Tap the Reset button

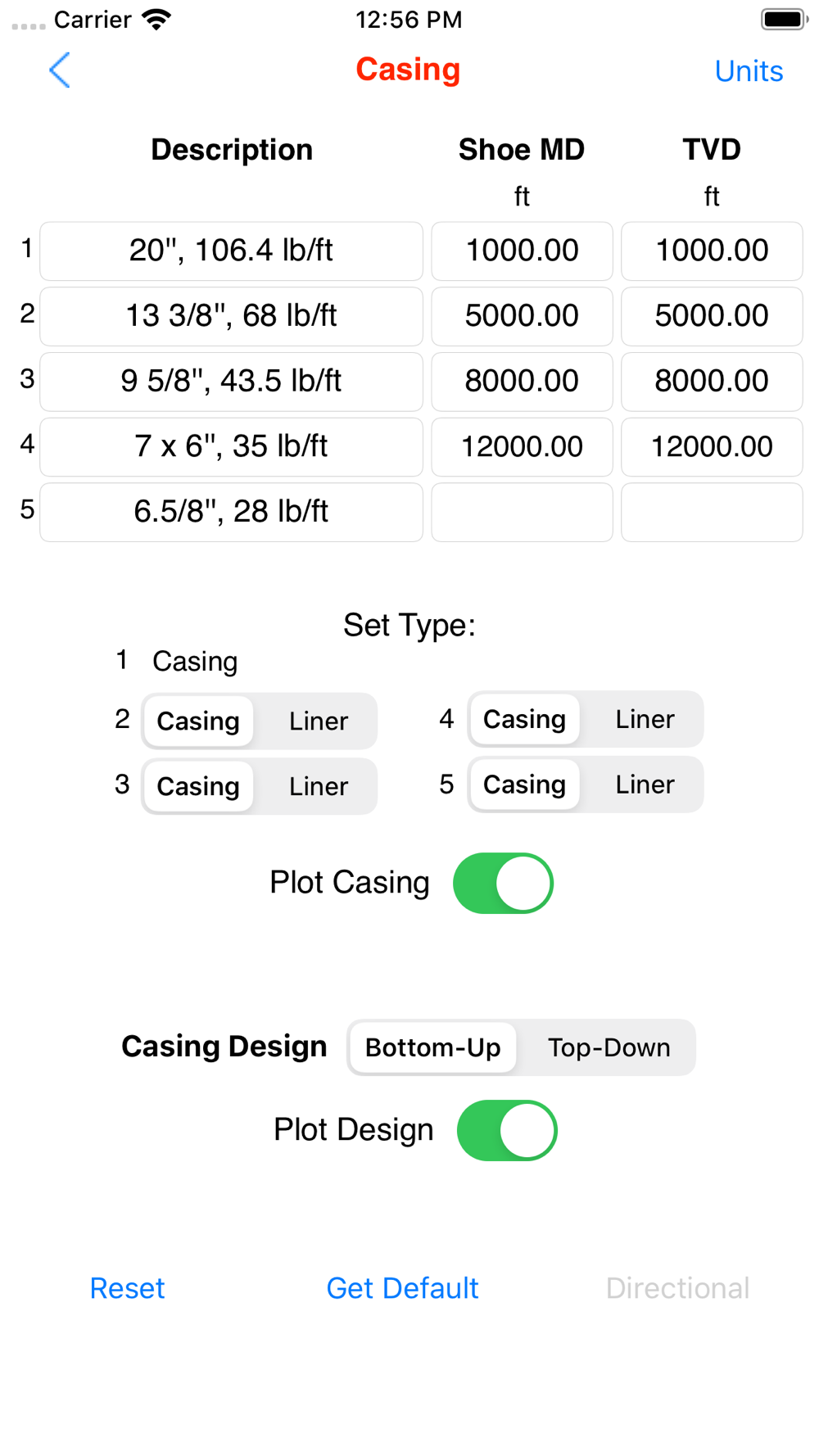(127, 1288)
